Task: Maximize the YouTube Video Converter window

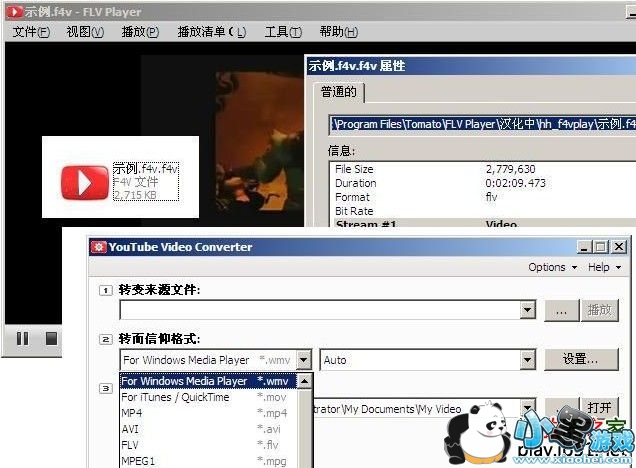Action: 601,247
